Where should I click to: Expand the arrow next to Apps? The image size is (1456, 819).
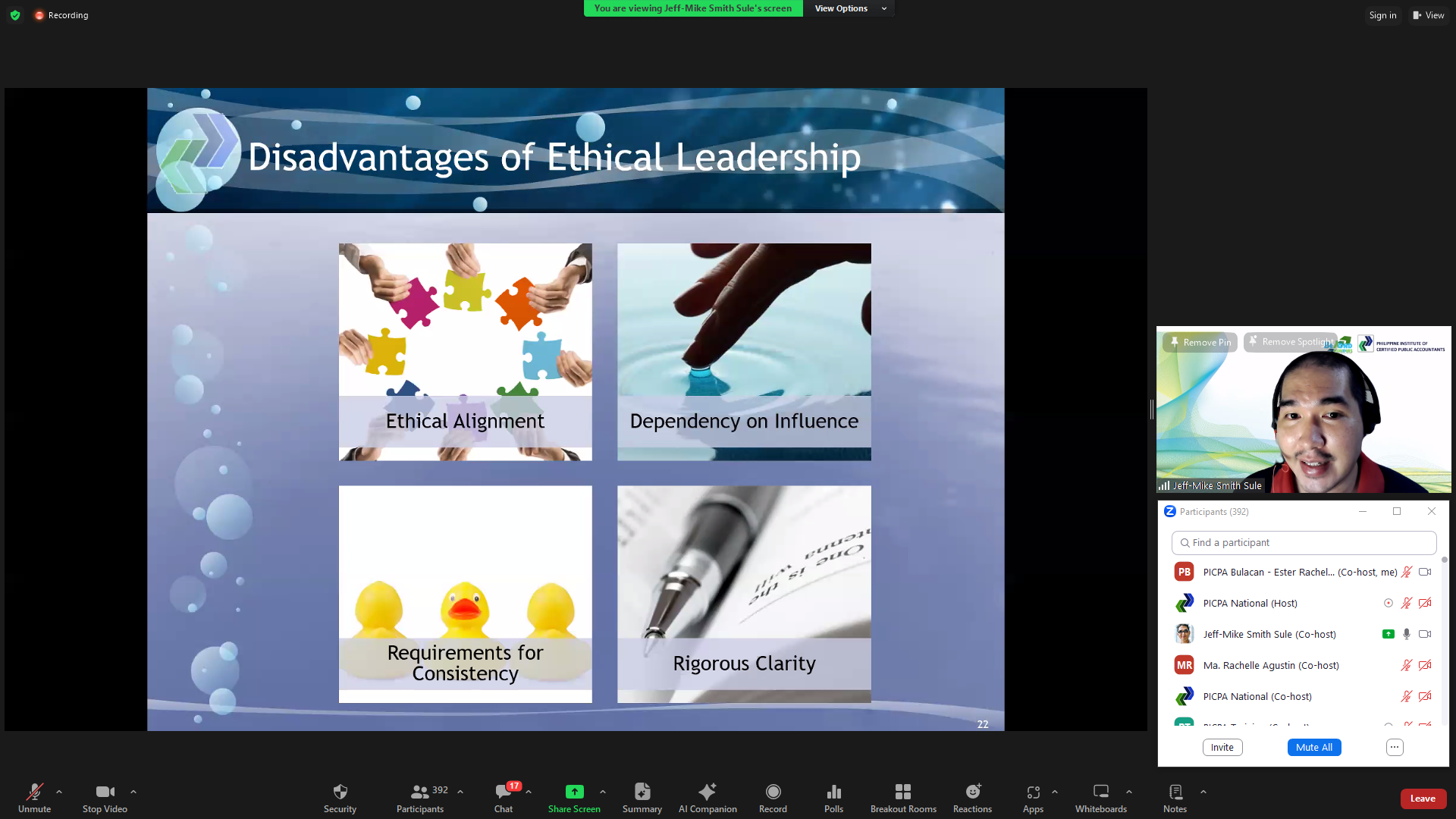click(x=1055, y=792)
